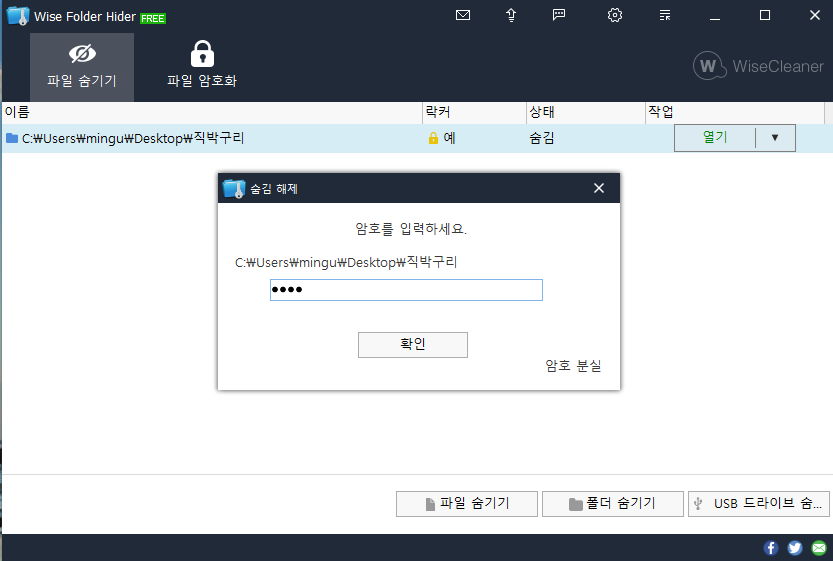
Task: Switch to 파일 숨기기 tab
Action: click(x=82, y=67)
